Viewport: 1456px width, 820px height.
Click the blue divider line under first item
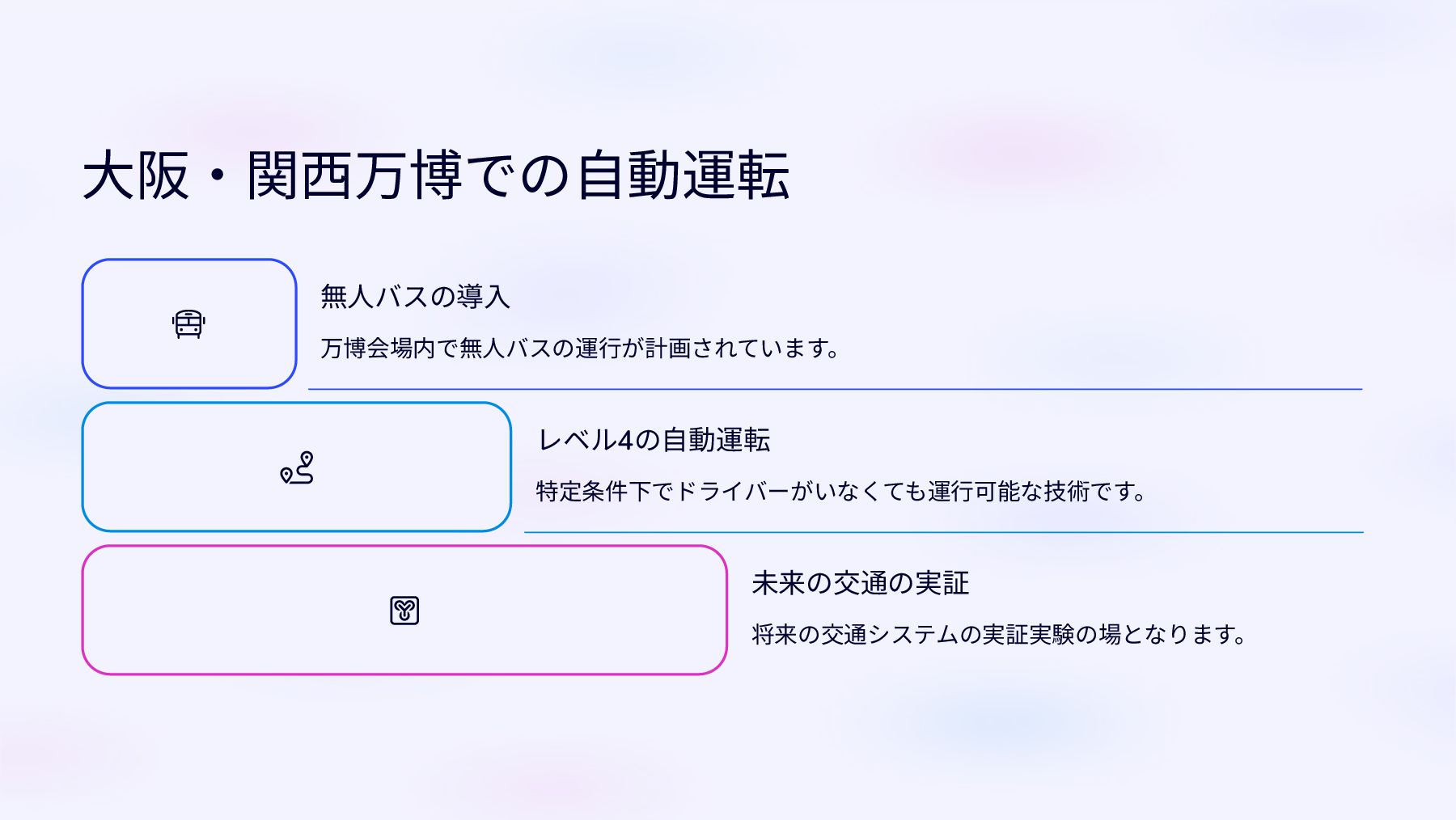(x=835, y=389)
